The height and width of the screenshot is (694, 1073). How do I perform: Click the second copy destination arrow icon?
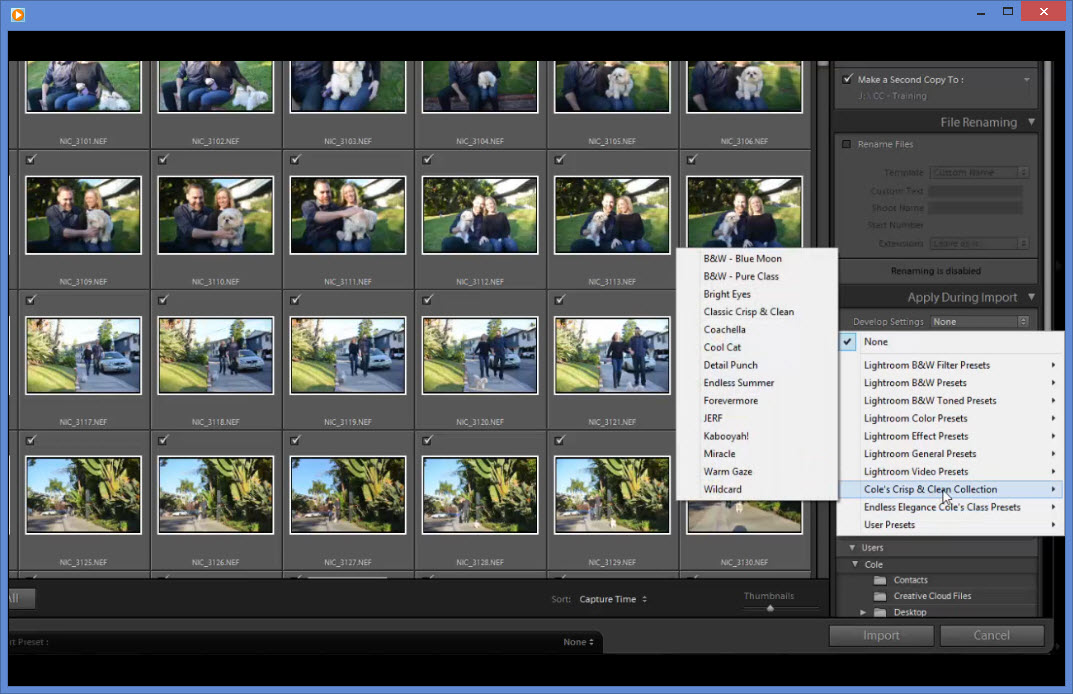click(1026, 80)
